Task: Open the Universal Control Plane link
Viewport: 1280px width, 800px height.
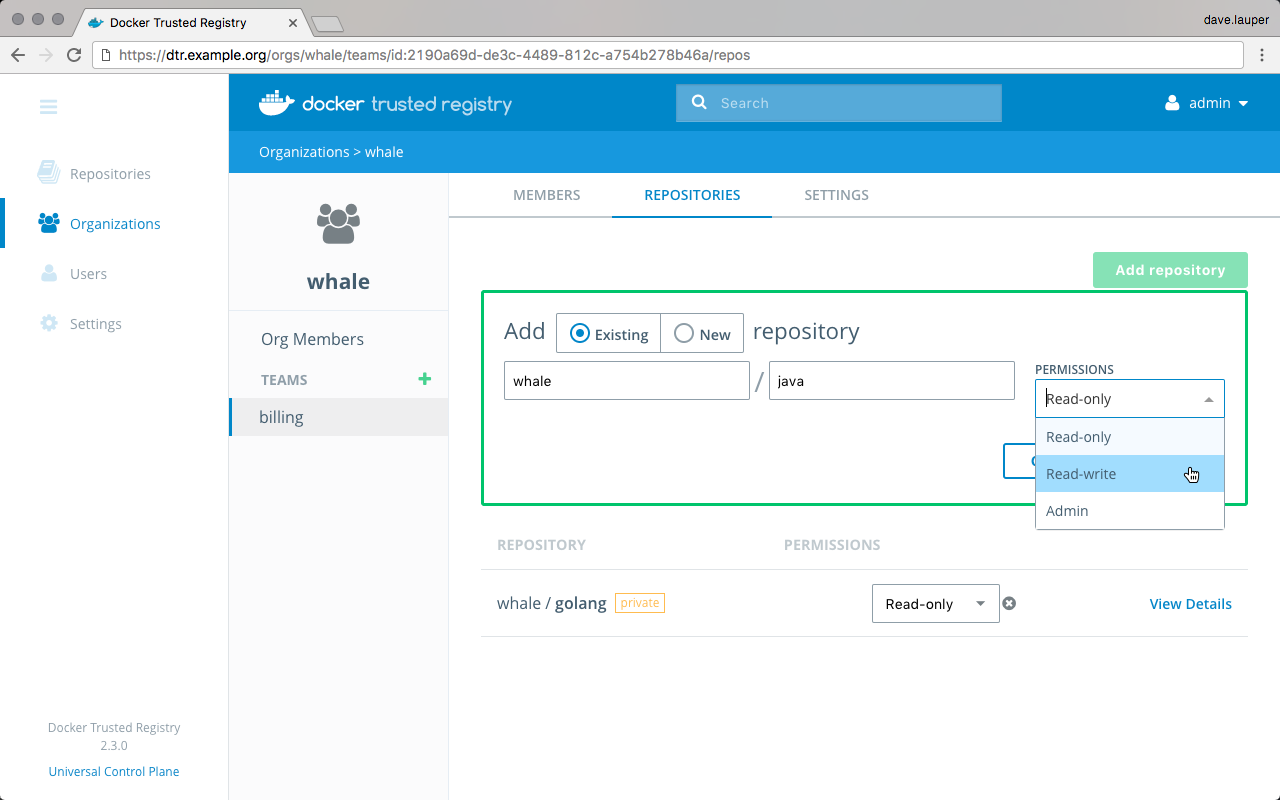Action: click(x=114, y=772)
